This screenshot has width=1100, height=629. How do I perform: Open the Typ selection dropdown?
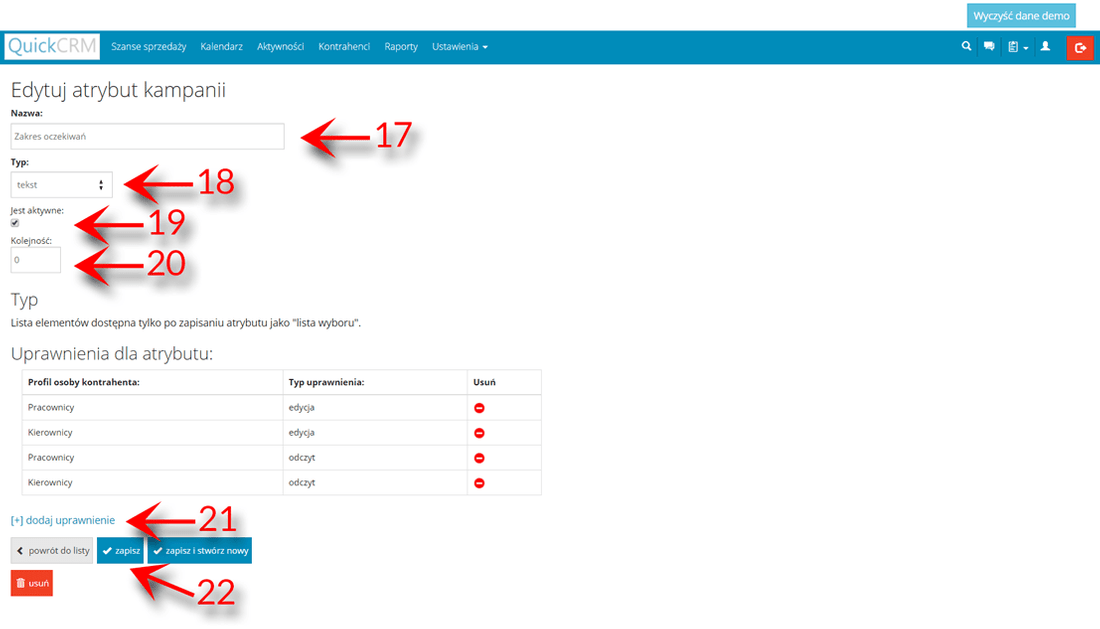(x=61, y=184)
